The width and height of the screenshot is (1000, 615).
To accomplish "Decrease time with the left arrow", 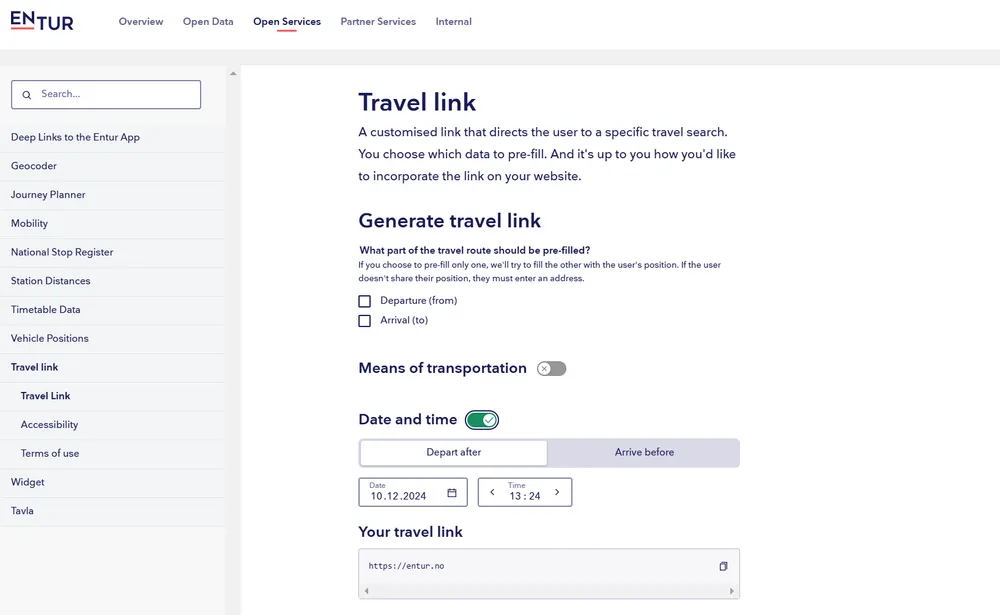I will [x=492, y=493].
